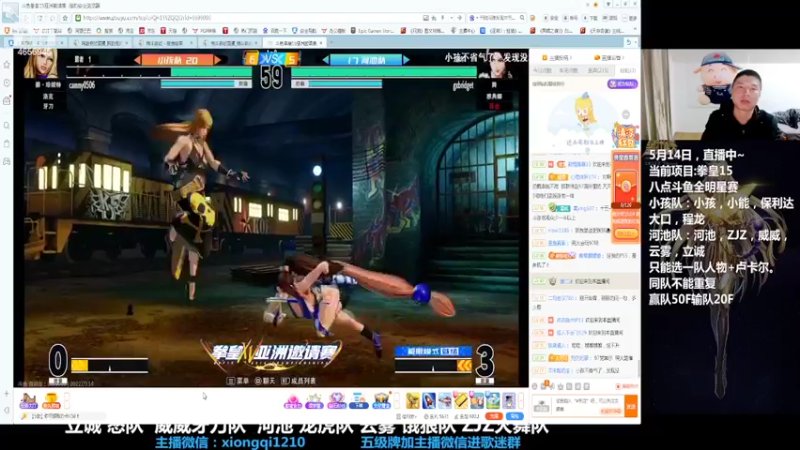Viewport: 800px width, 450px height.
Task: Click the first icon in chat input toolbar
Action: (535, 386)
